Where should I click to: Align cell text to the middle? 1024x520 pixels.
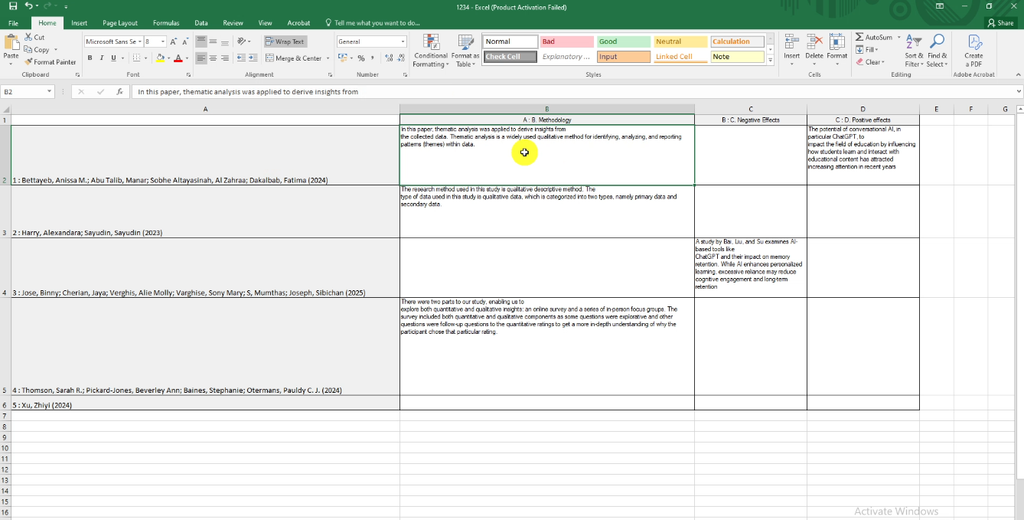[213, 42]
